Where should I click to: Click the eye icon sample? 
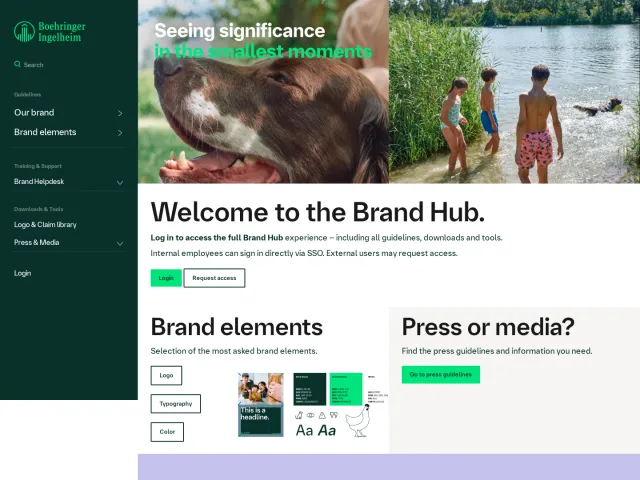pos(311,415)
